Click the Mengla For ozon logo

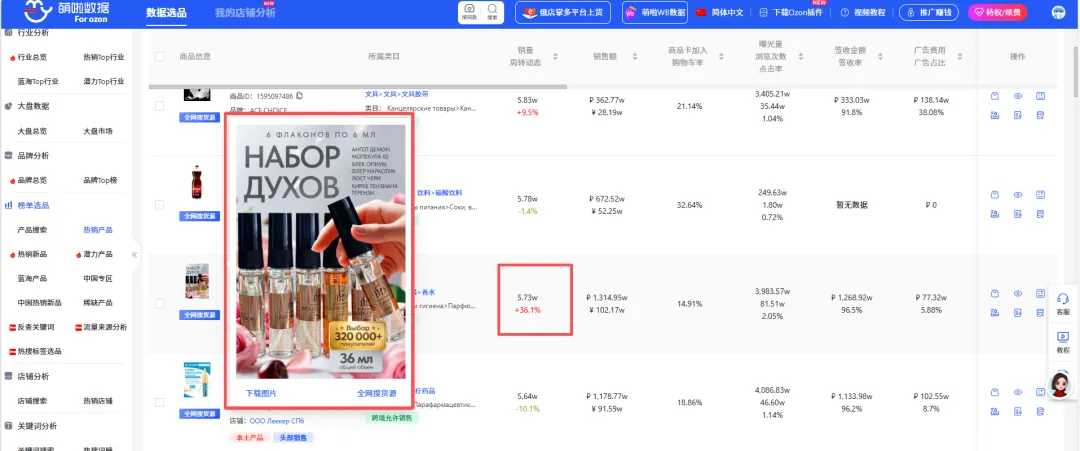pyautogui.click(x=67, y=12)
